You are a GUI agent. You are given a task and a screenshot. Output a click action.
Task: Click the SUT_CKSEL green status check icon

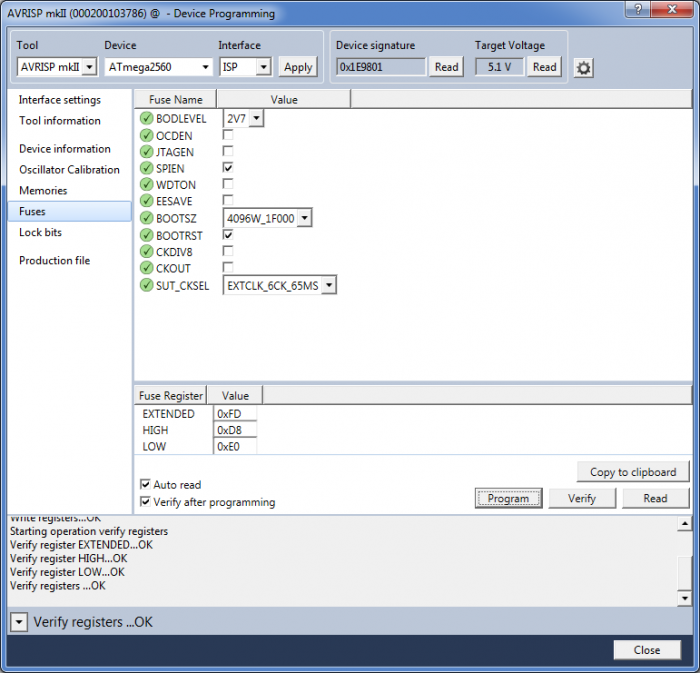point(146,285)
